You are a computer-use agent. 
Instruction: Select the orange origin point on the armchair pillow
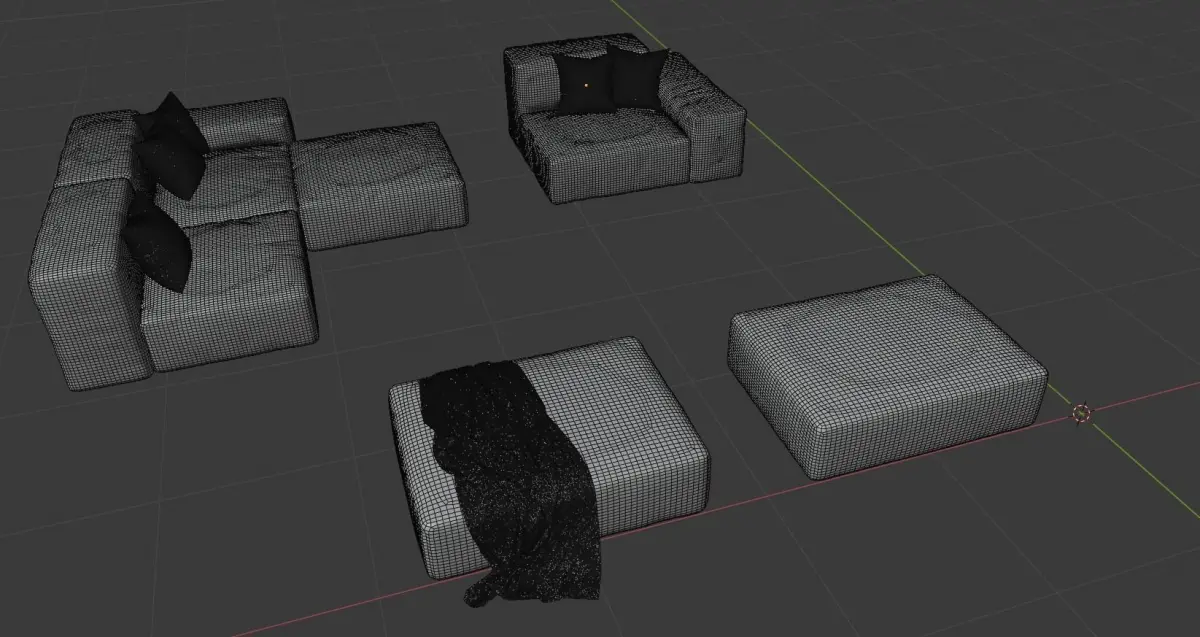click(587, 85)
